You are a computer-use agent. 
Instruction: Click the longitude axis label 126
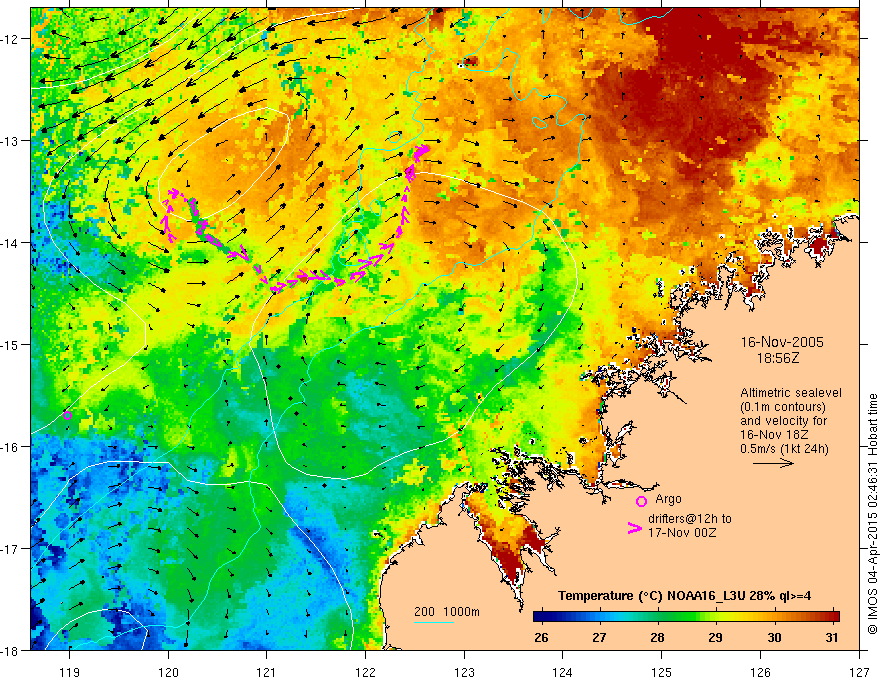point(760,672)
